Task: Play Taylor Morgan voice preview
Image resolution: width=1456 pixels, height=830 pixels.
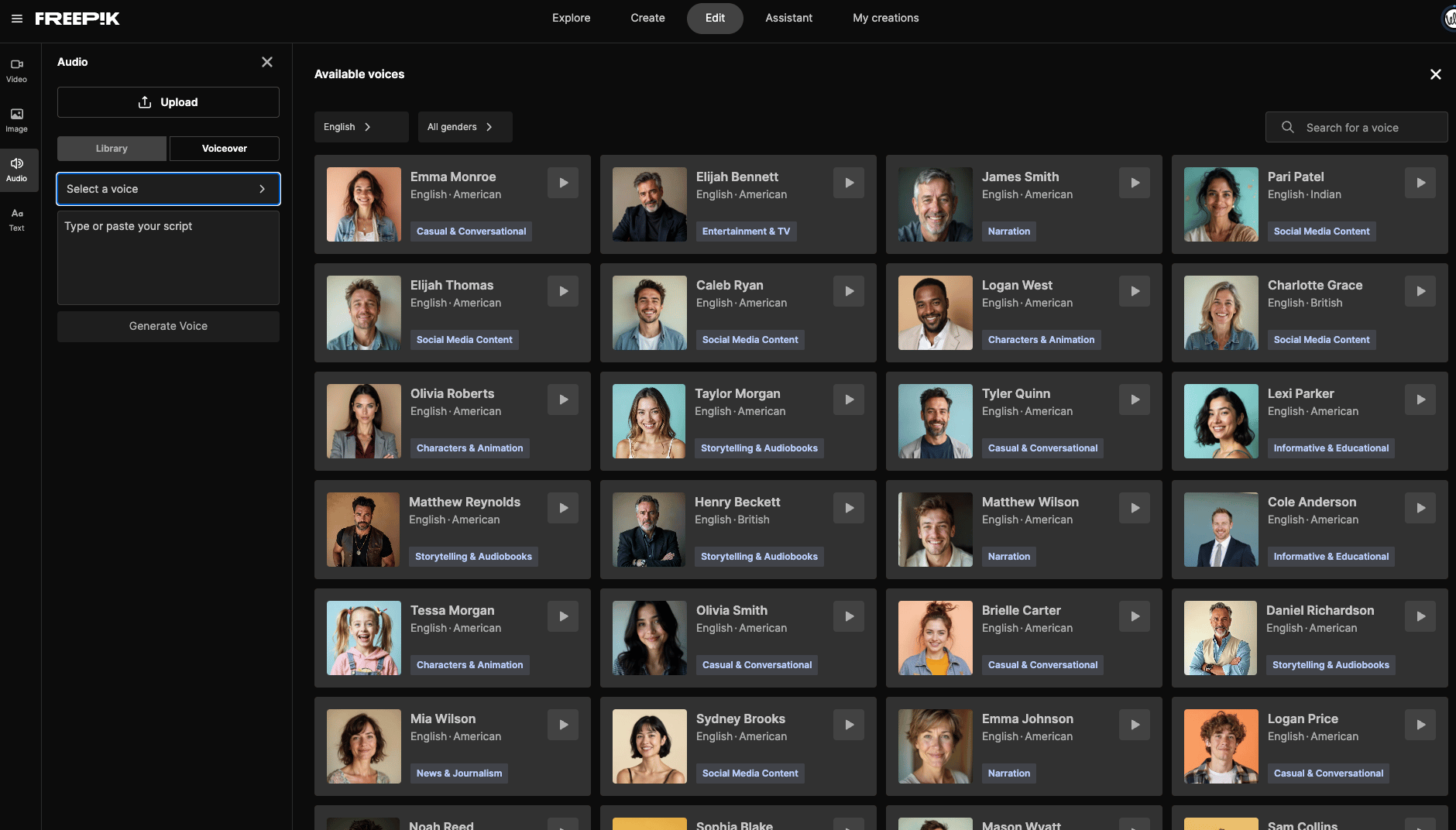Action: click(x=850, y=400)
